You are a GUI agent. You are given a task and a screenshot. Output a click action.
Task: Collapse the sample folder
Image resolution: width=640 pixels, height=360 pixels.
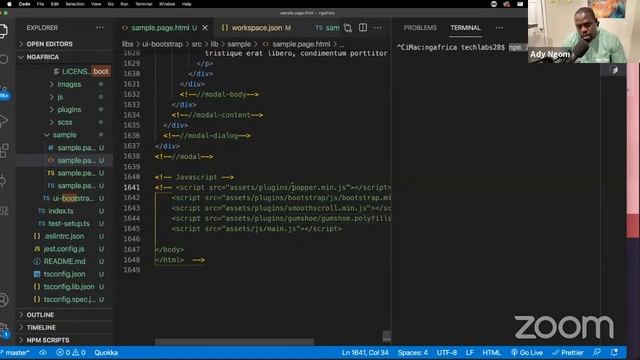[x=64, y=135]
